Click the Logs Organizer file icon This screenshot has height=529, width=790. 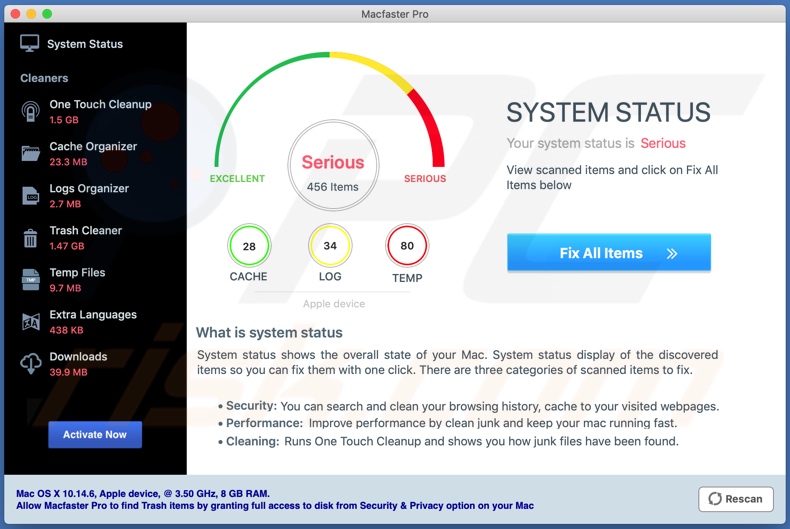(30, 195)
